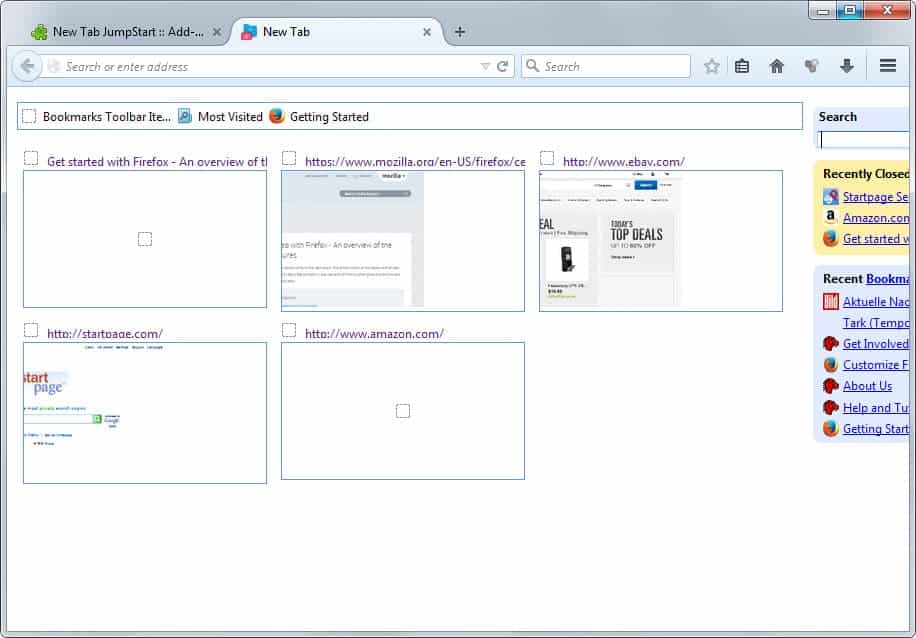Click the empty Amazon thumbnail

(403, 411)
